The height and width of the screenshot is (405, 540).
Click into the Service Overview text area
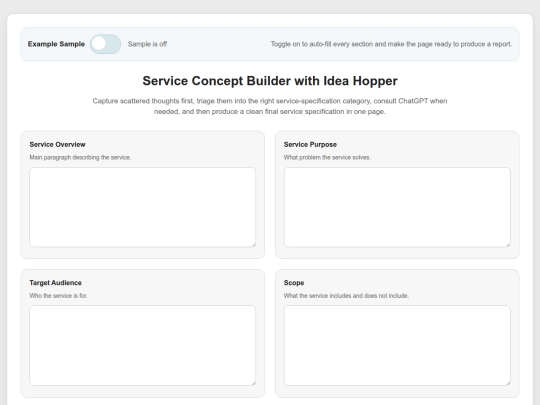point(143,207)
